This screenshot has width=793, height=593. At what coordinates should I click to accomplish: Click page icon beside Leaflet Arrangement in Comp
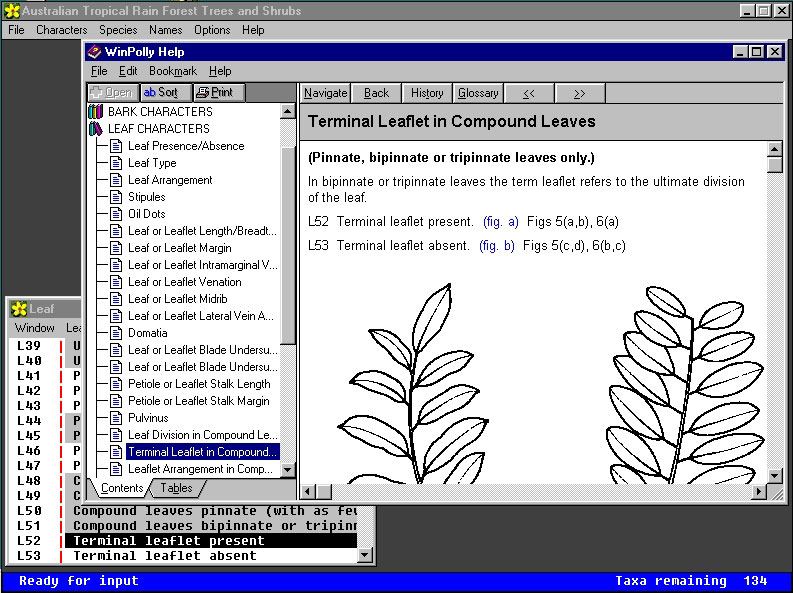click(x=116, y=469)
